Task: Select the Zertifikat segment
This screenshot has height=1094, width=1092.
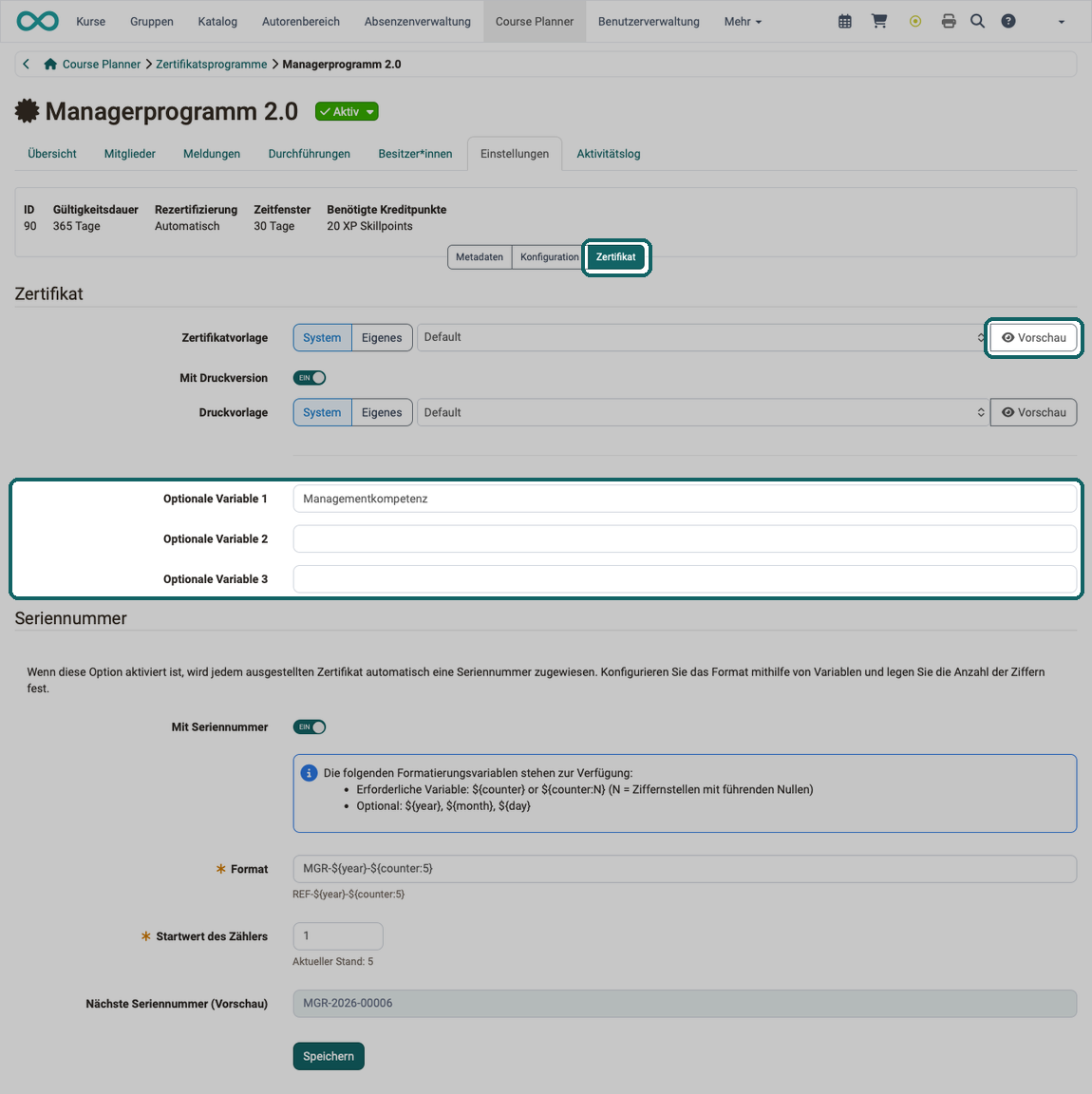Action: pyautogui.click(x=615, y=256)
